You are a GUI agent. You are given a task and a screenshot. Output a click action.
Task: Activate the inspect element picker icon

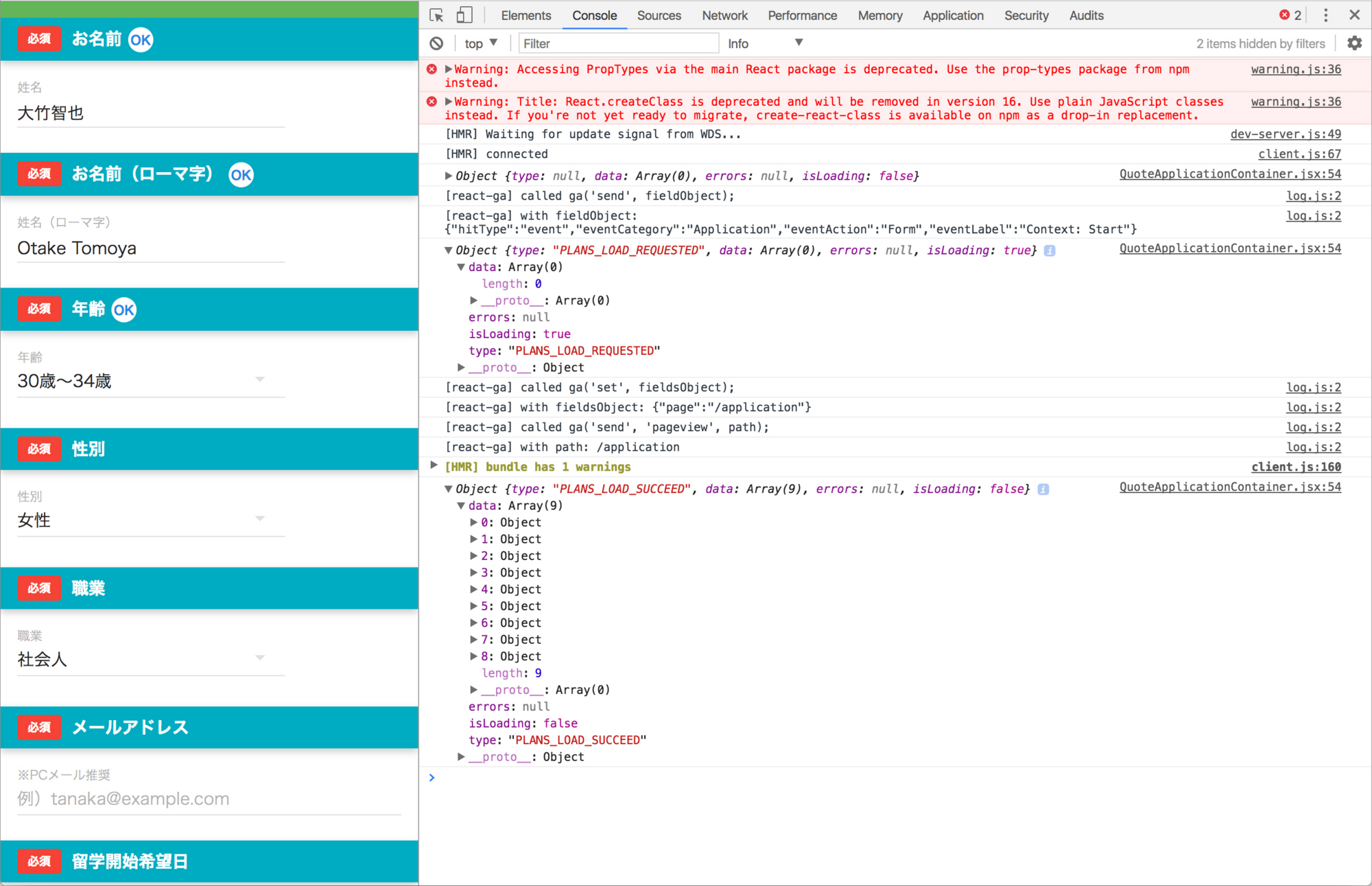coord(436,15)
